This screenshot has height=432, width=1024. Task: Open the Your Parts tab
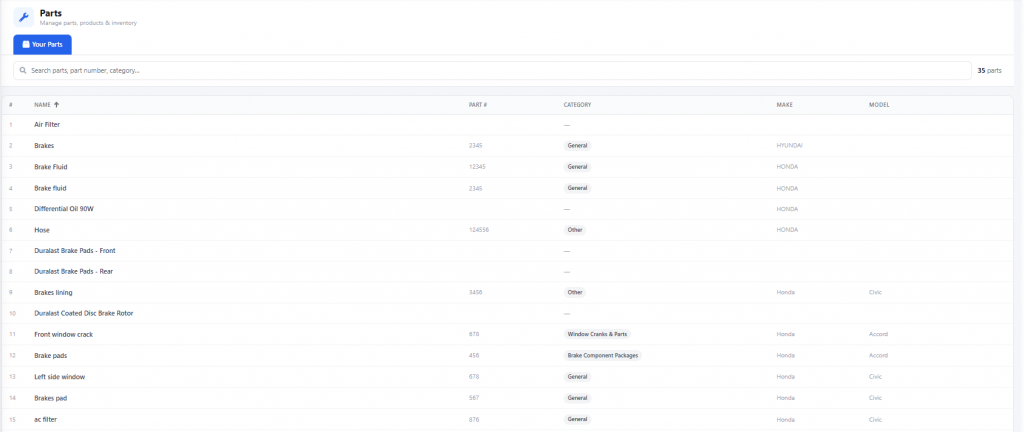coord(42,44)
